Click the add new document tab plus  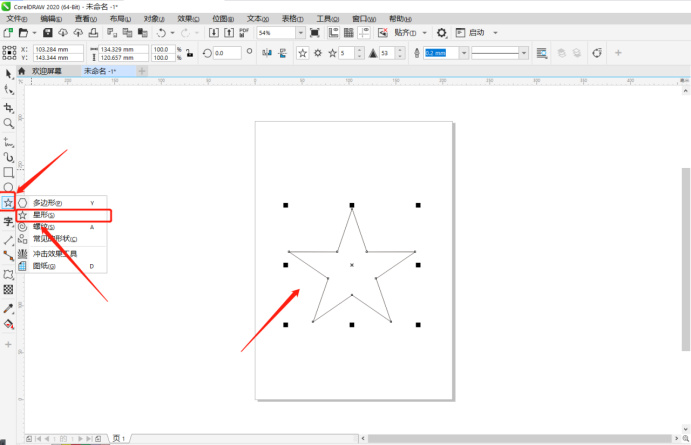pos(142,71)
